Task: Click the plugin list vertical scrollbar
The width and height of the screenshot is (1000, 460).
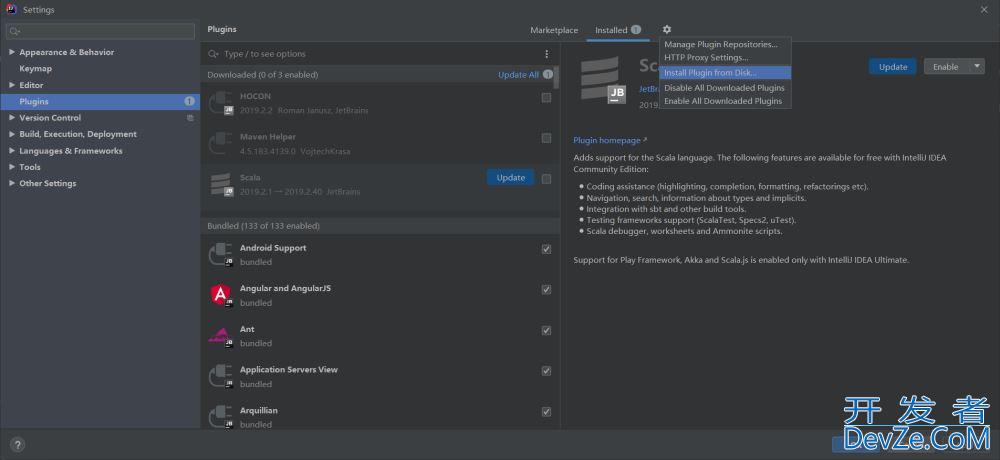Action: pyautogui.click(x=557, y=77)
